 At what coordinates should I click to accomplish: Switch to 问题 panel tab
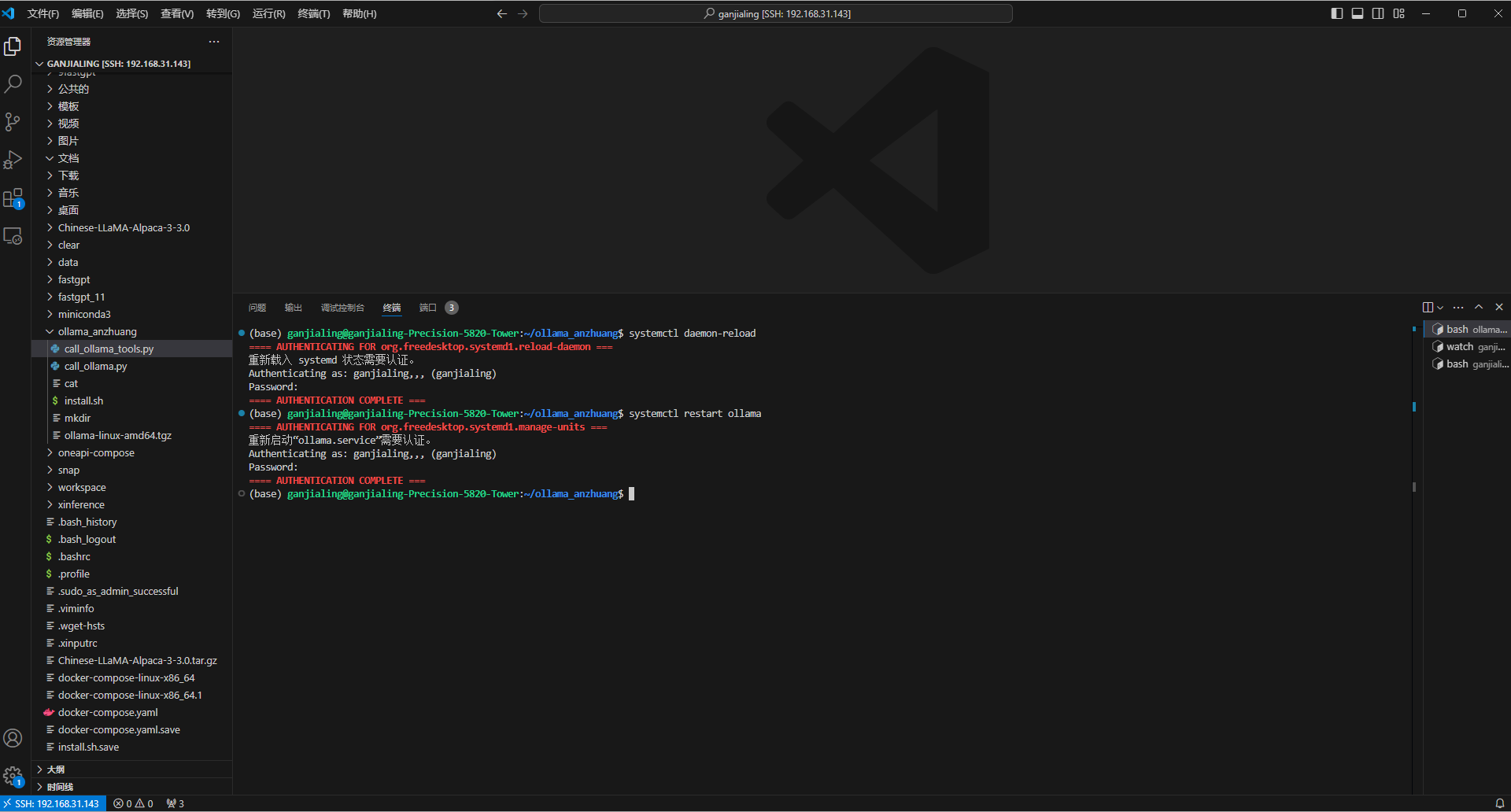point(257,308)
